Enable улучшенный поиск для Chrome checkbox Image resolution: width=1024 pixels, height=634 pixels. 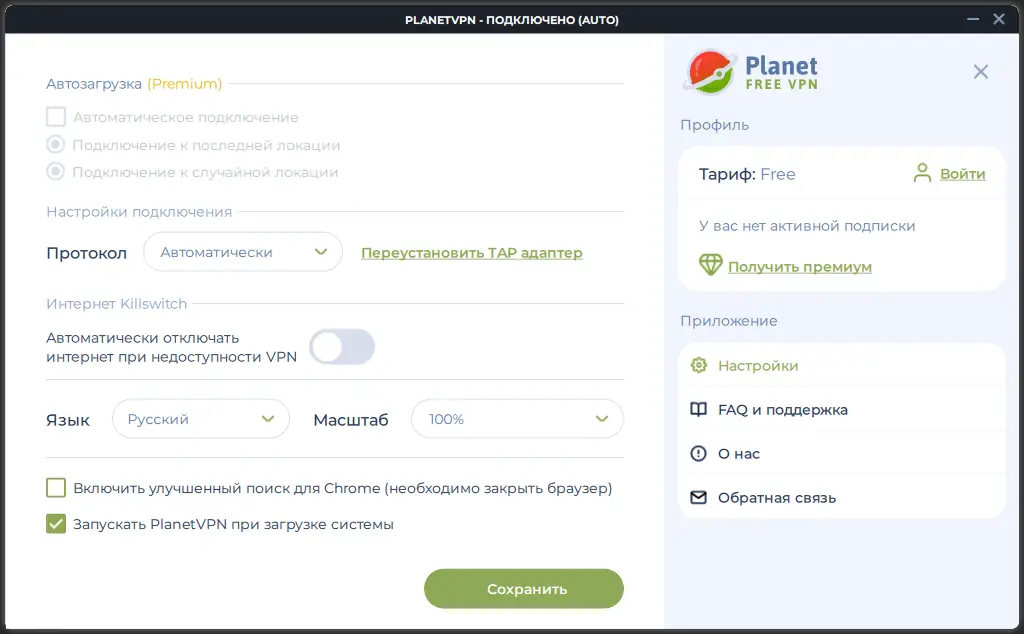tap(56, 488)
